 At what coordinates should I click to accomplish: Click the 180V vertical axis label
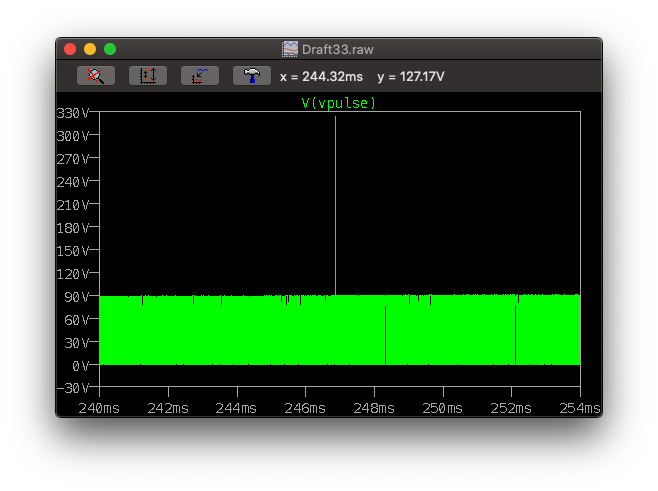73,228
